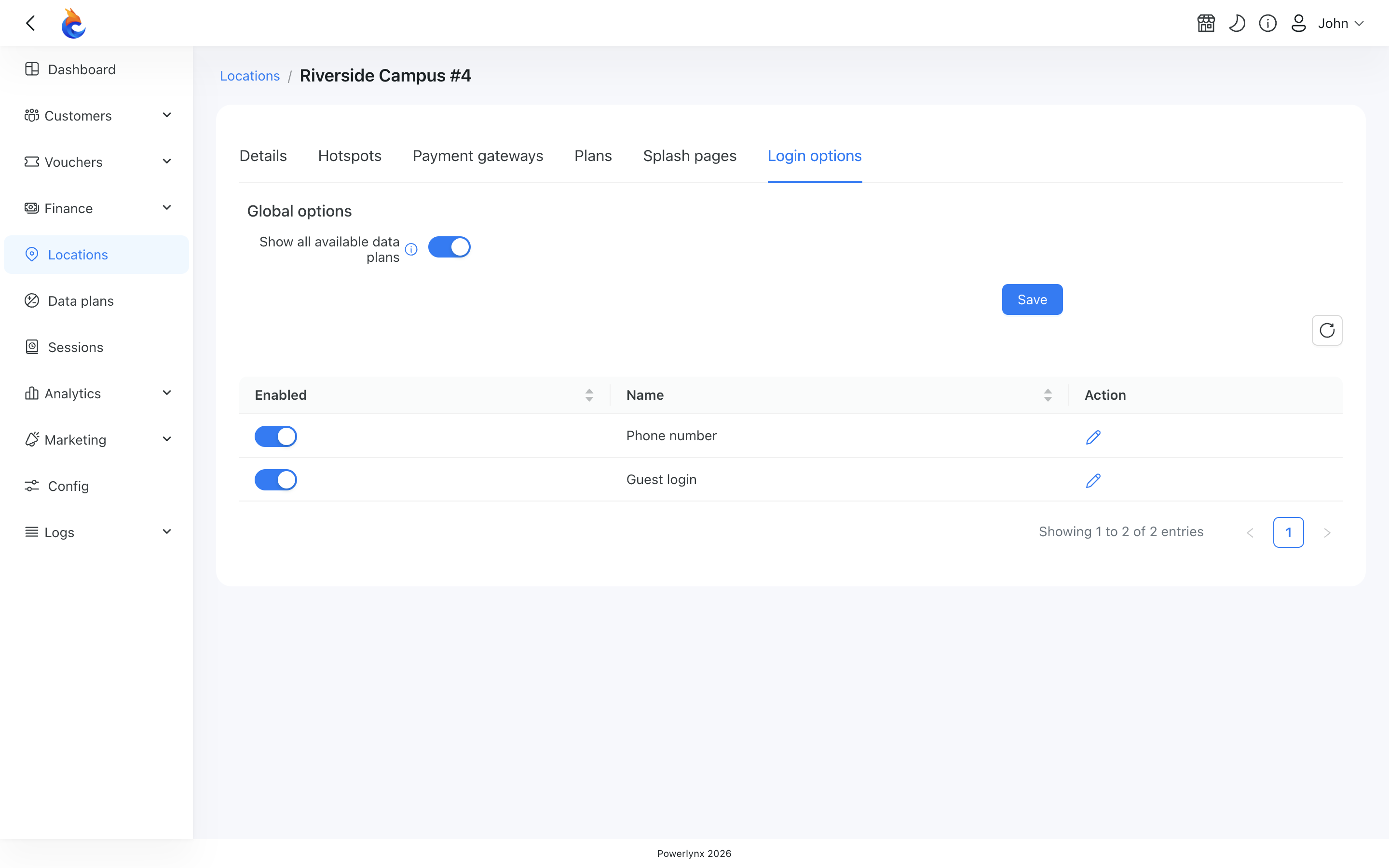Toggle Show all available data plans
The image size is (1389, 868).
[449, 247]
